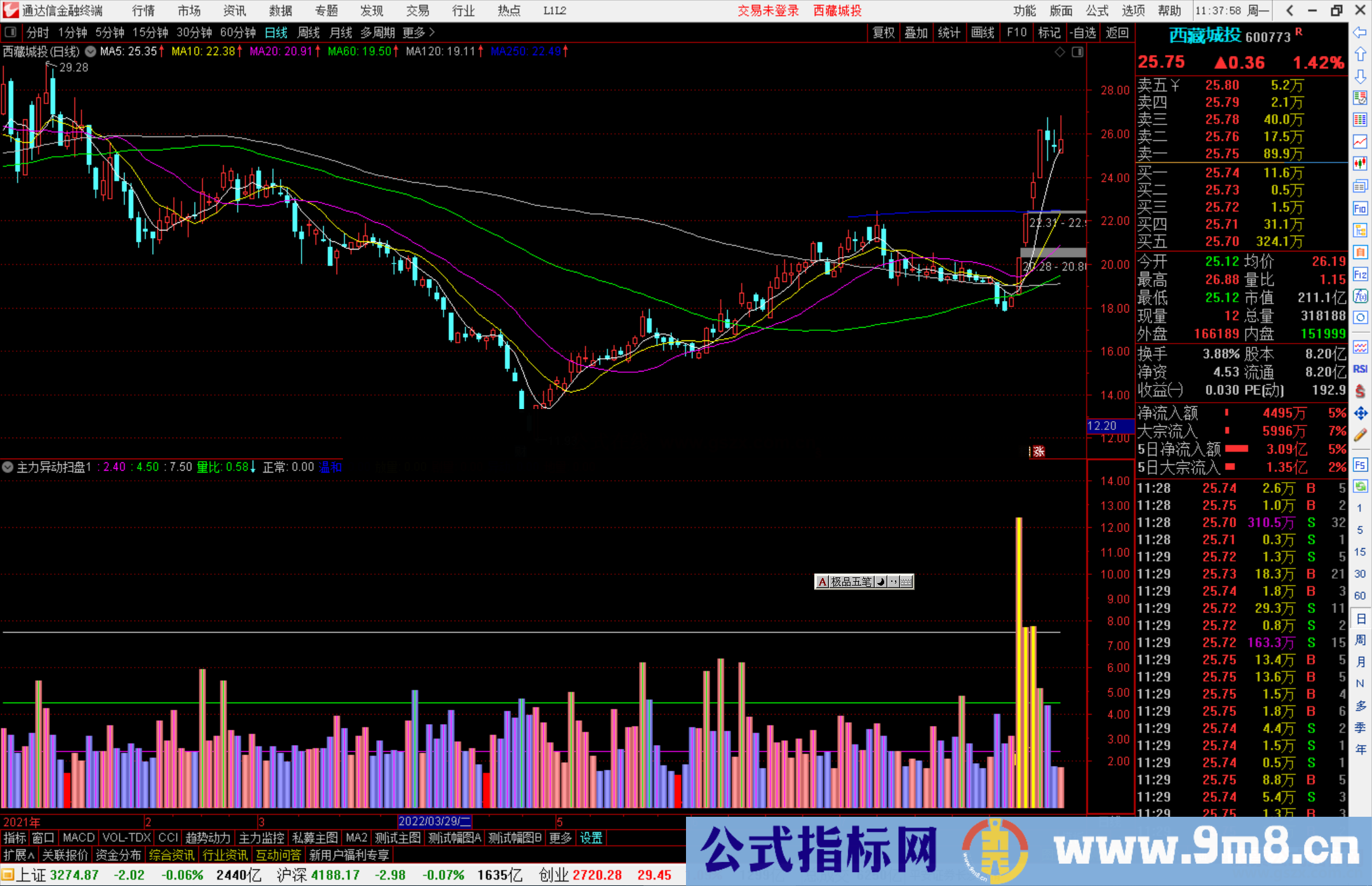1372x886 pixels.
Task: Click the 设置 link in indicator bar
Action: tap(591, 838)
